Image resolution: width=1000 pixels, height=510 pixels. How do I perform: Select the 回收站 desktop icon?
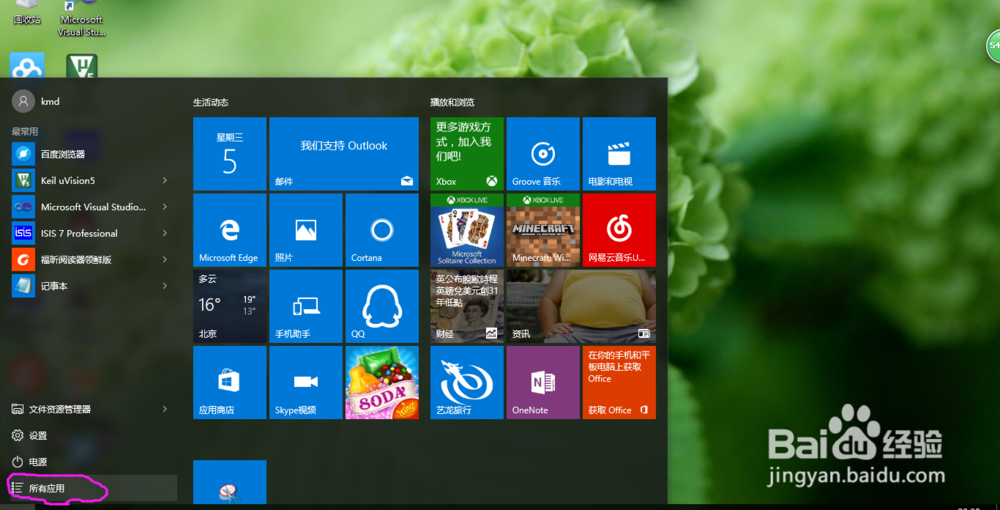pos(27,13)
